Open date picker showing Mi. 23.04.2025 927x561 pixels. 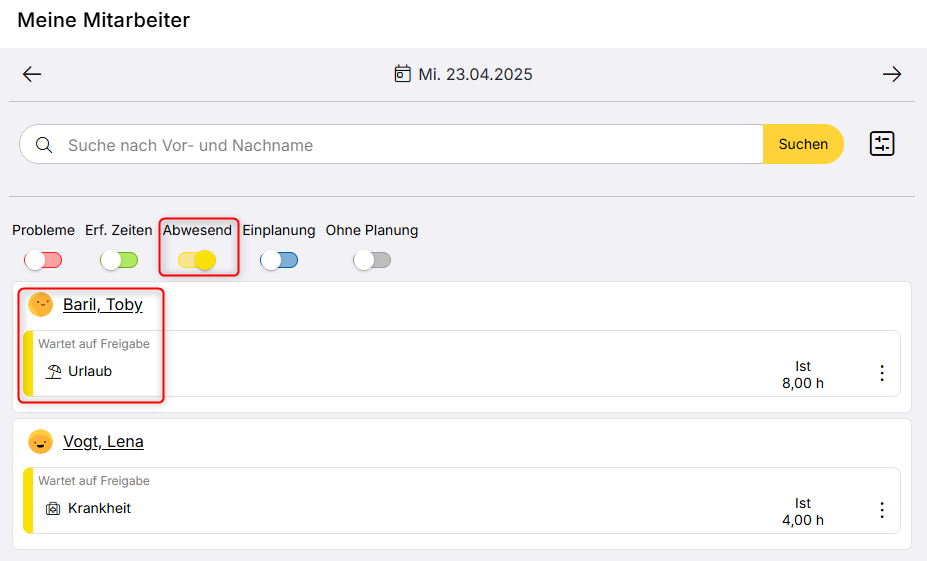coord(475,75)
